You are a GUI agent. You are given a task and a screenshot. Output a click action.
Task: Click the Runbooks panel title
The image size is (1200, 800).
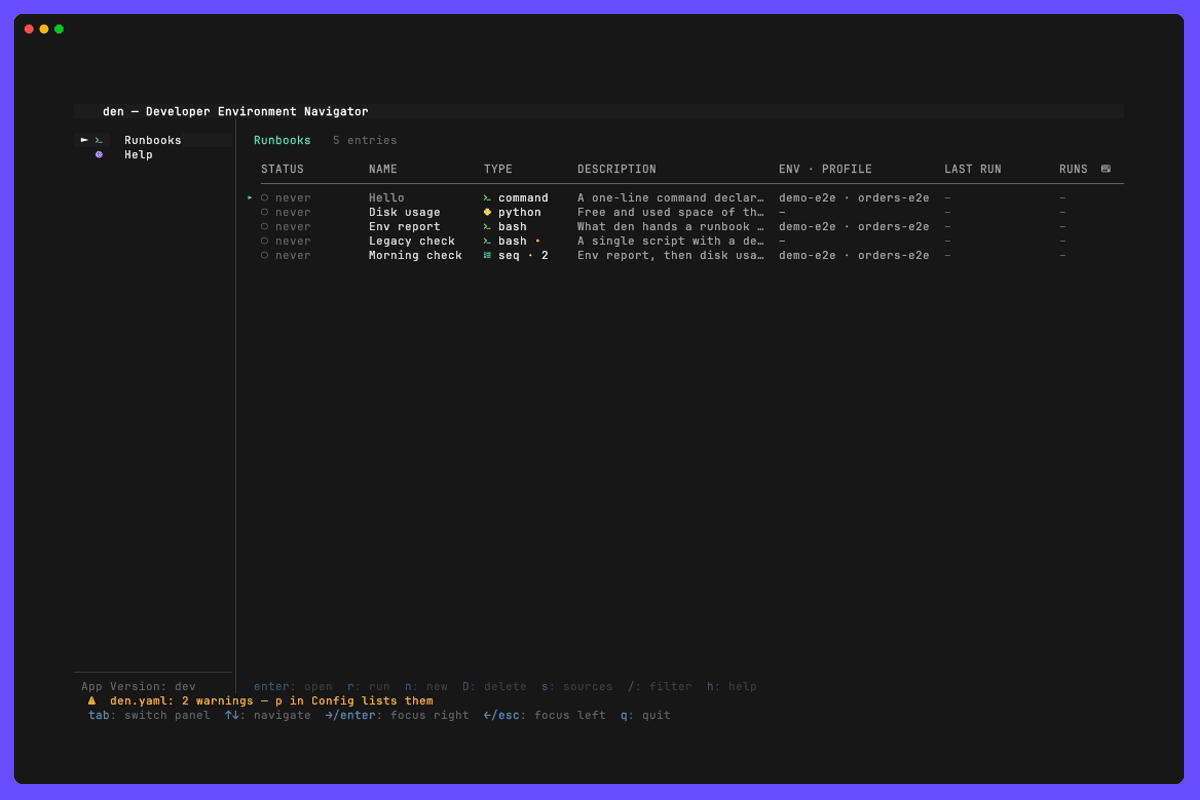pyautogui.click(x=282, y=141)
